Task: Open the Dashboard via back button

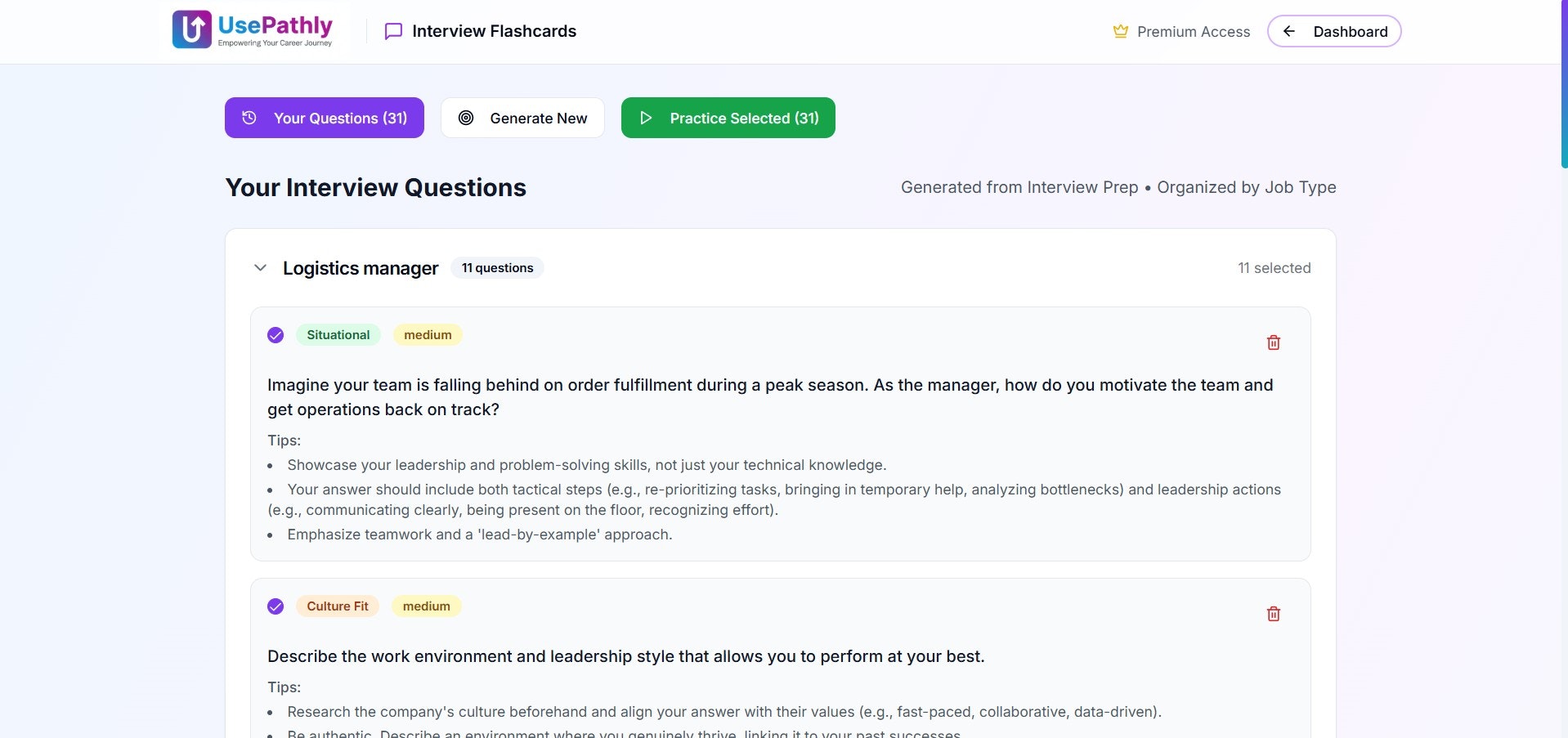Action: 1333,31
